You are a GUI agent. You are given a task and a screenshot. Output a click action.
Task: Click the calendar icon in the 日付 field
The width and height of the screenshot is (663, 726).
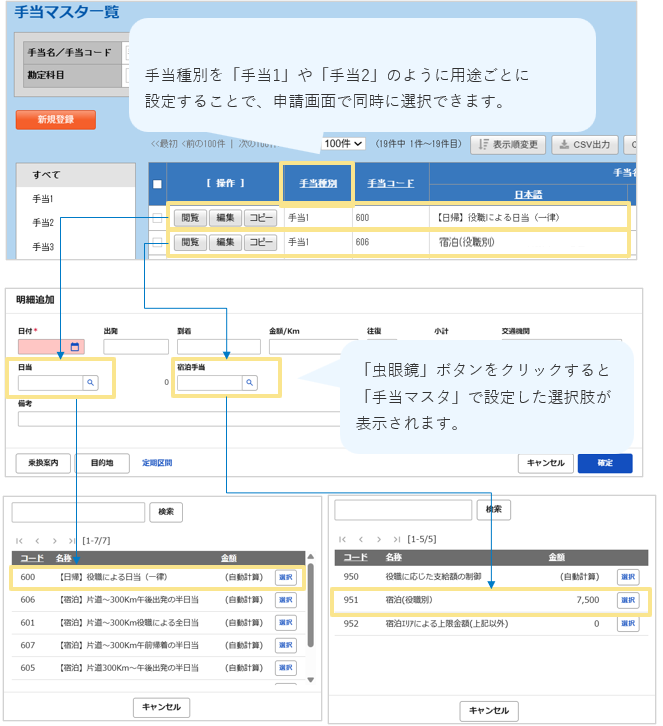point(75,346)
